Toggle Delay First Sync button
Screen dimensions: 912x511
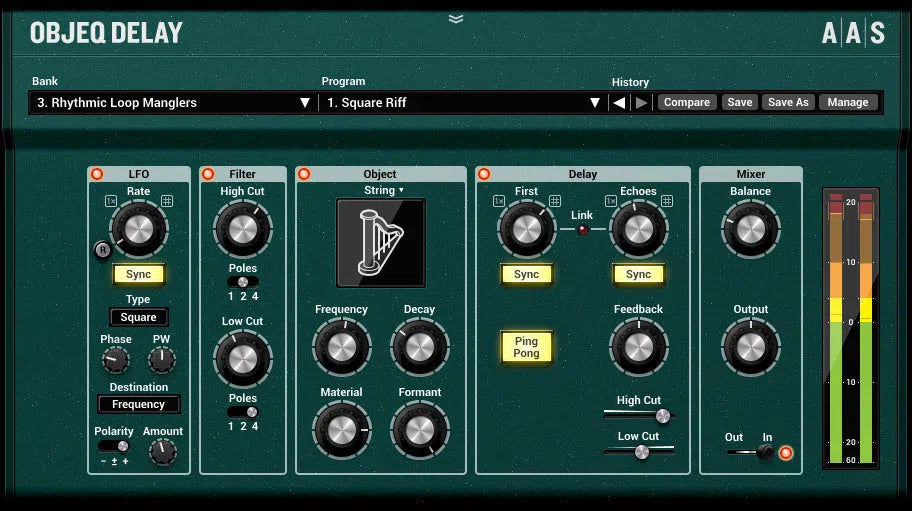pyautogui.click(x=526, y=274)
